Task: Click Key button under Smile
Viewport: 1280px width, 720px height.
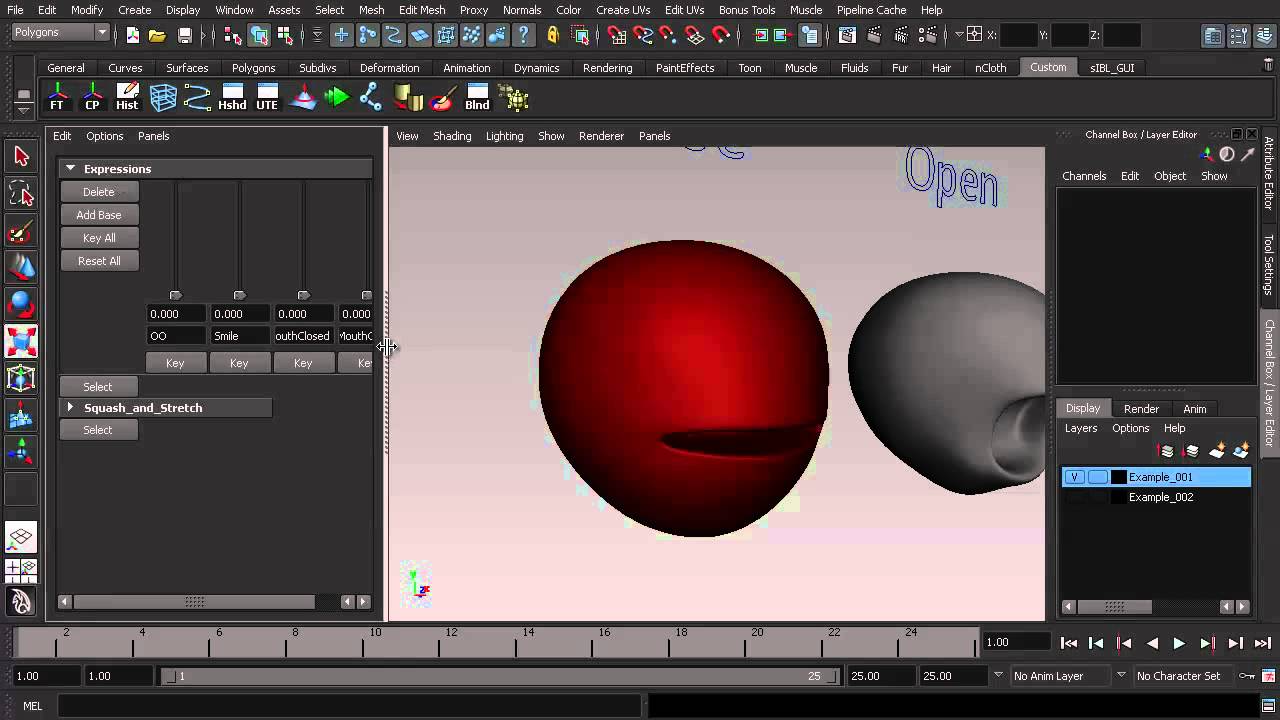Action: coord(239,363)
